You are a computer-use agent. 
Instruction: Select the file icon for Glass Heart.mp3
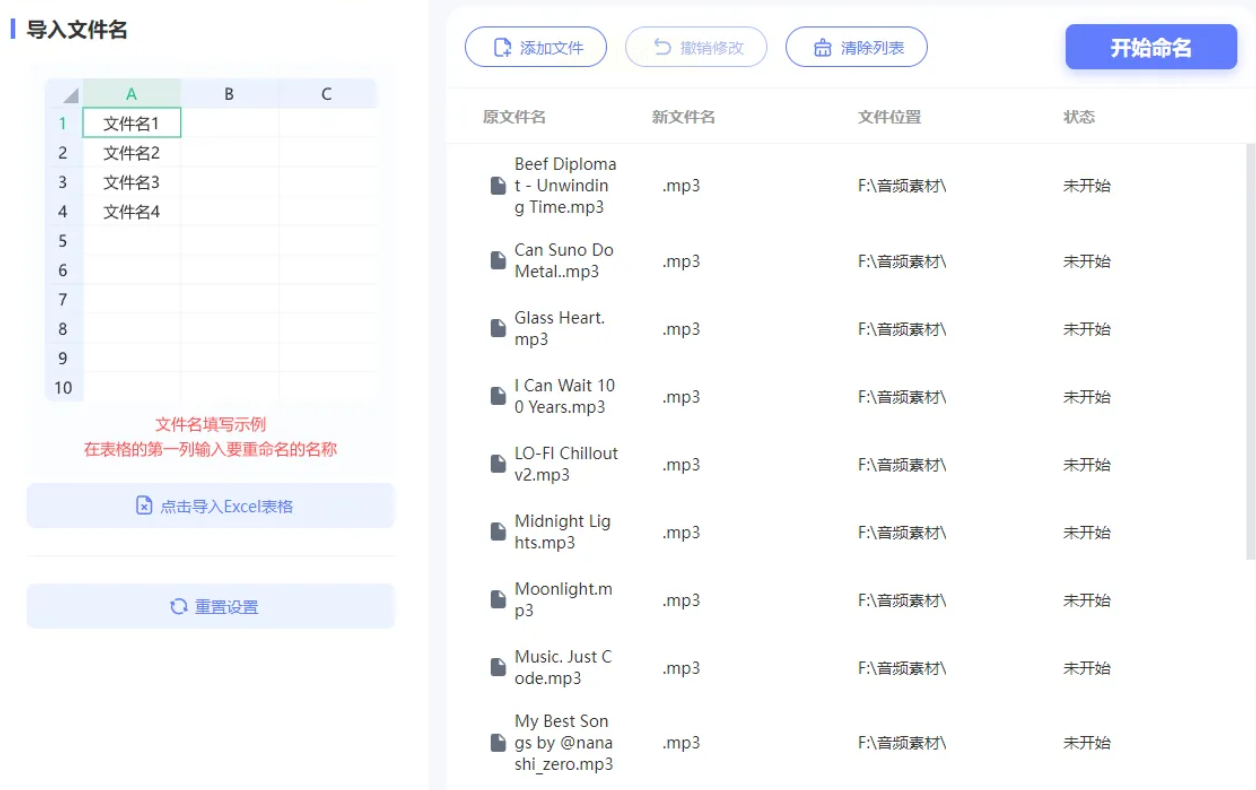(498, 328)
